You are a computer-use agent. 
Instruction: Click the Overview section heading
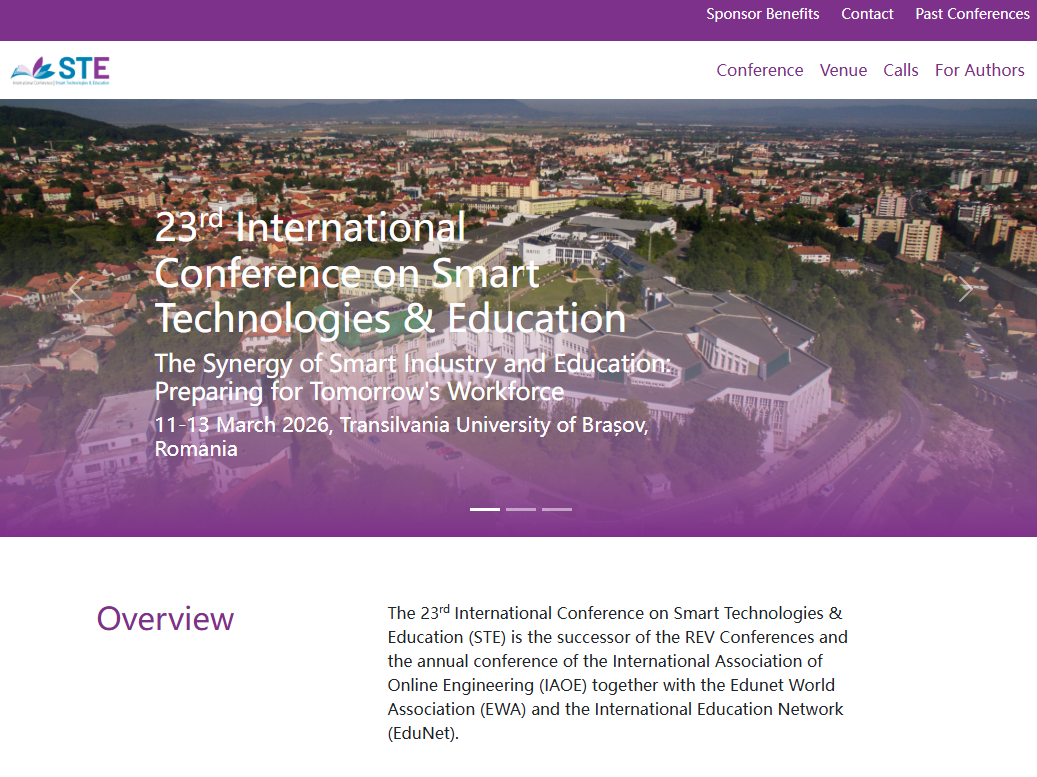[x=165, y=619]
